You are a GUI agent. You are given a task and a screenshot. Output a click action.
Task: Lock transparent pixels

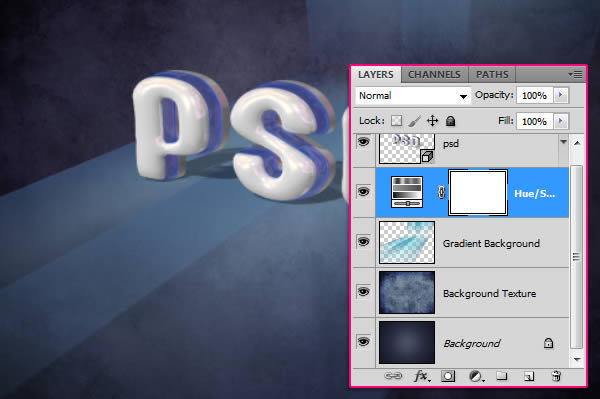[x=396, y=121]
